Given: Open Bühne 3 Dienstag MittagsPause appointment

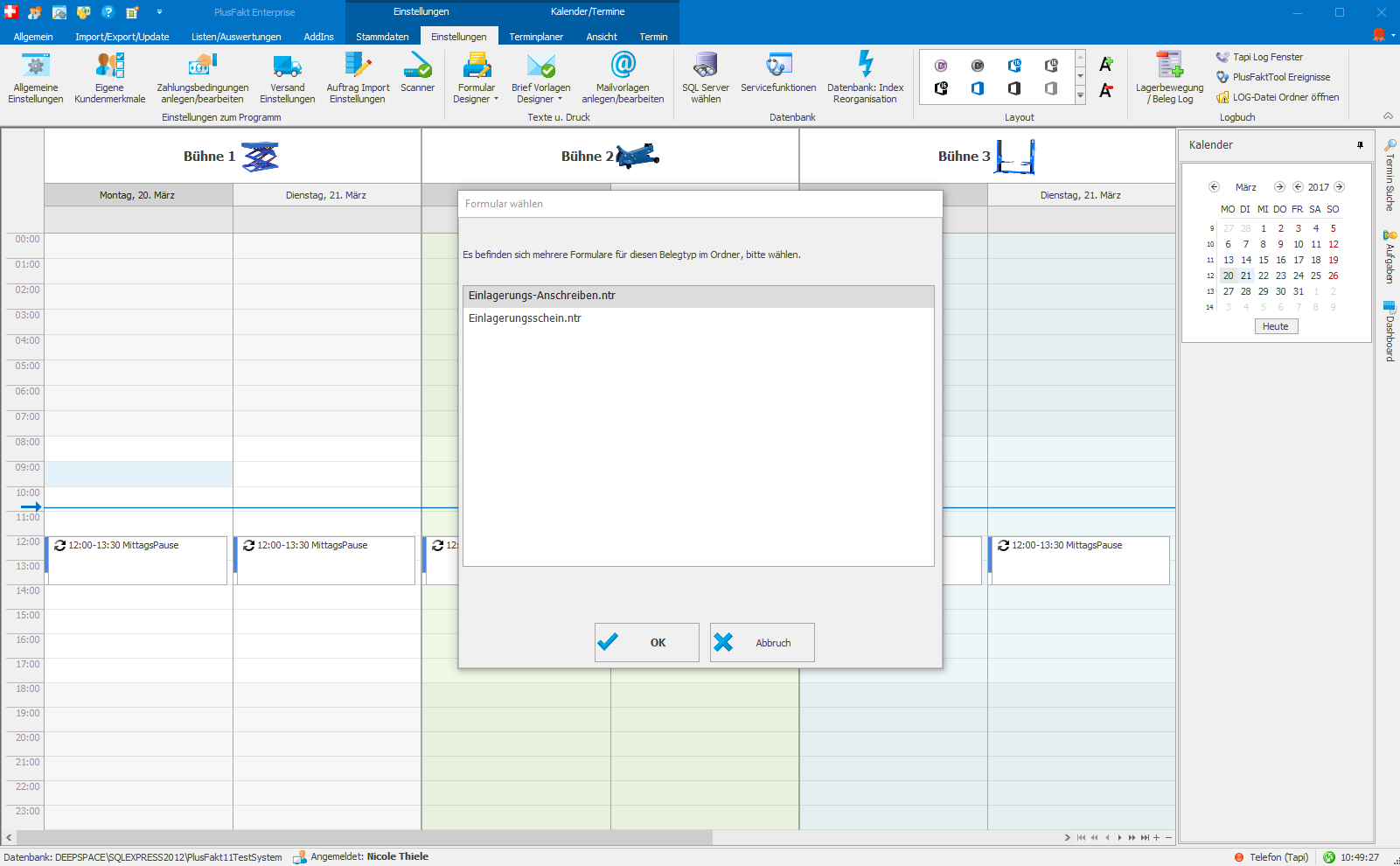Looking at the screenshot, I should tap(1079, 560).
